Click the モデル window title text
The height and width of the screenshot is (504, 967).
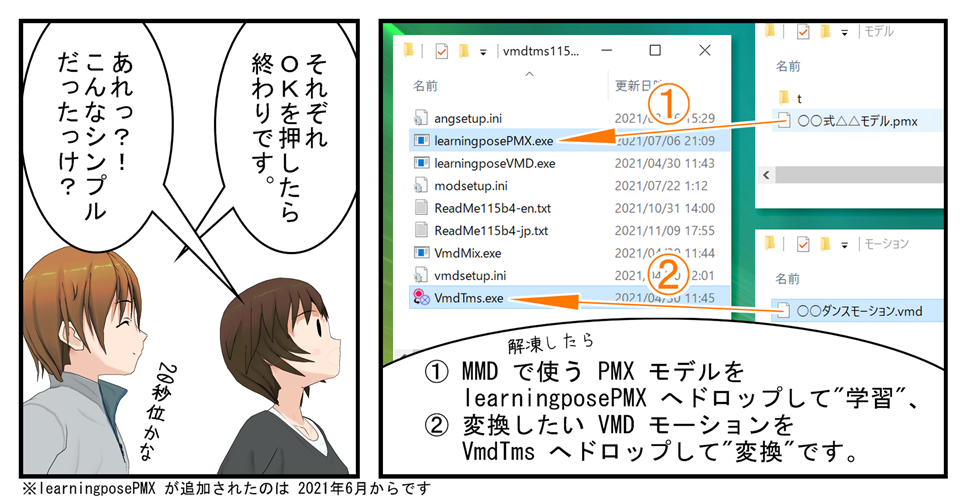click(x=879, y=31)
